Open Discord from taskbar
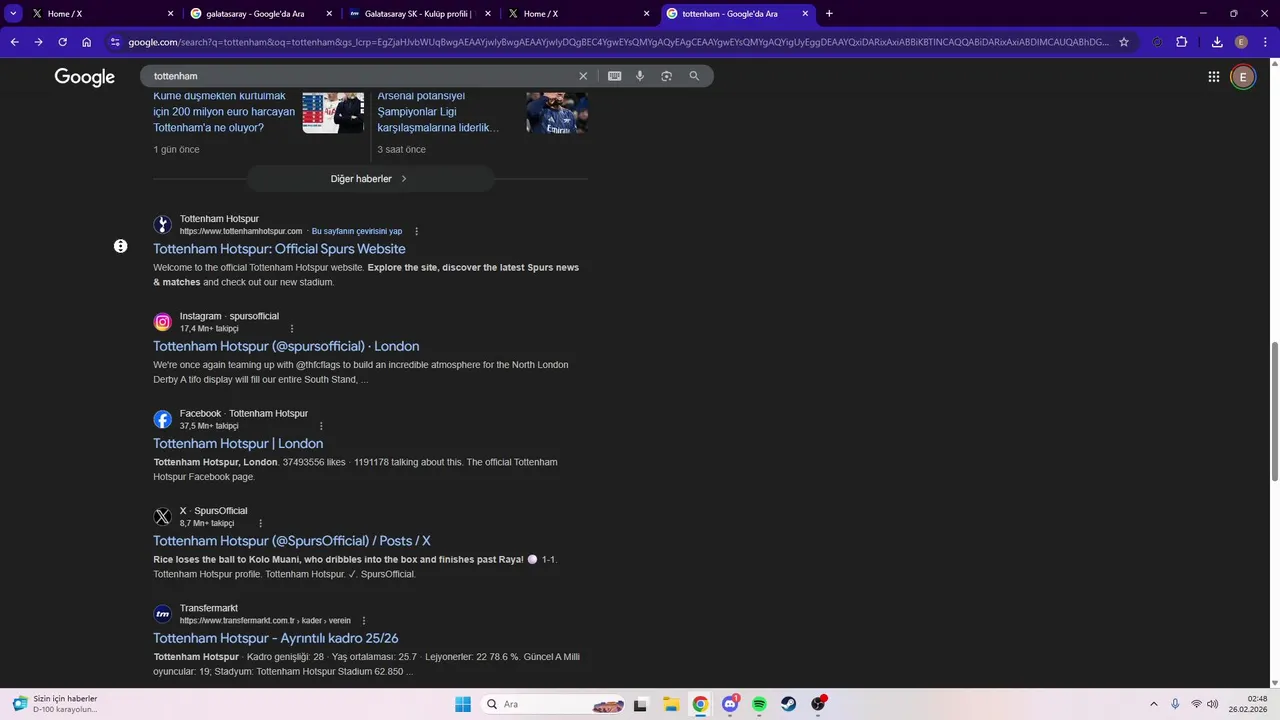Screen dimensions: 1280x720 pyautogui.click(x=730, y=704)
